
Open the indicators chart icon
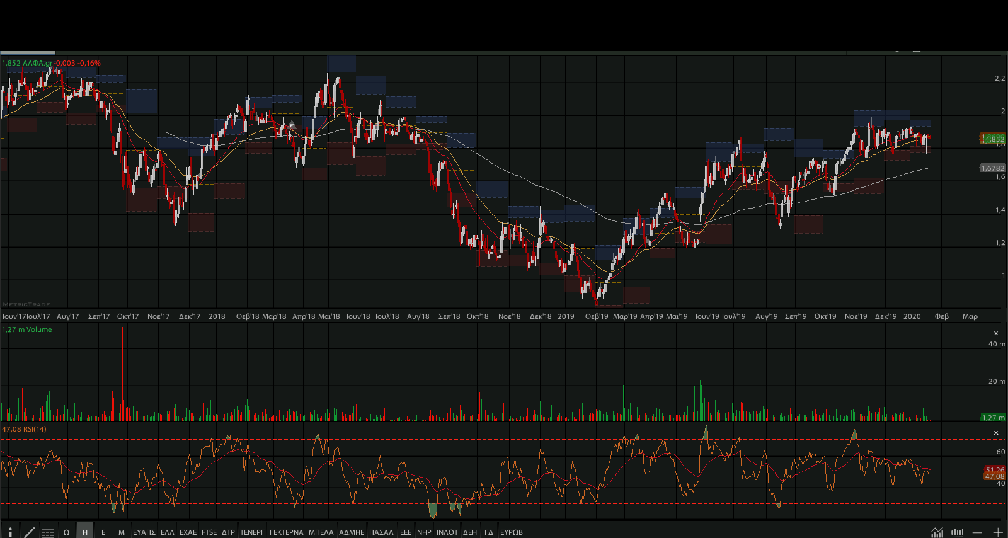coord(937,532)
